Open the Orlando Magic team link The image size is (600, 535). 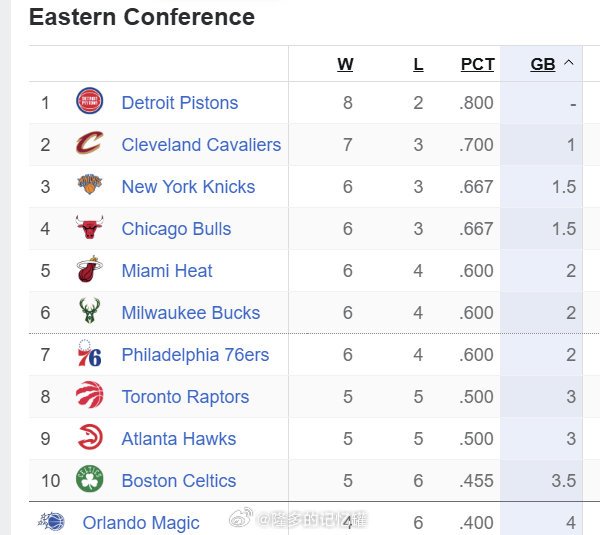[141, 523]
